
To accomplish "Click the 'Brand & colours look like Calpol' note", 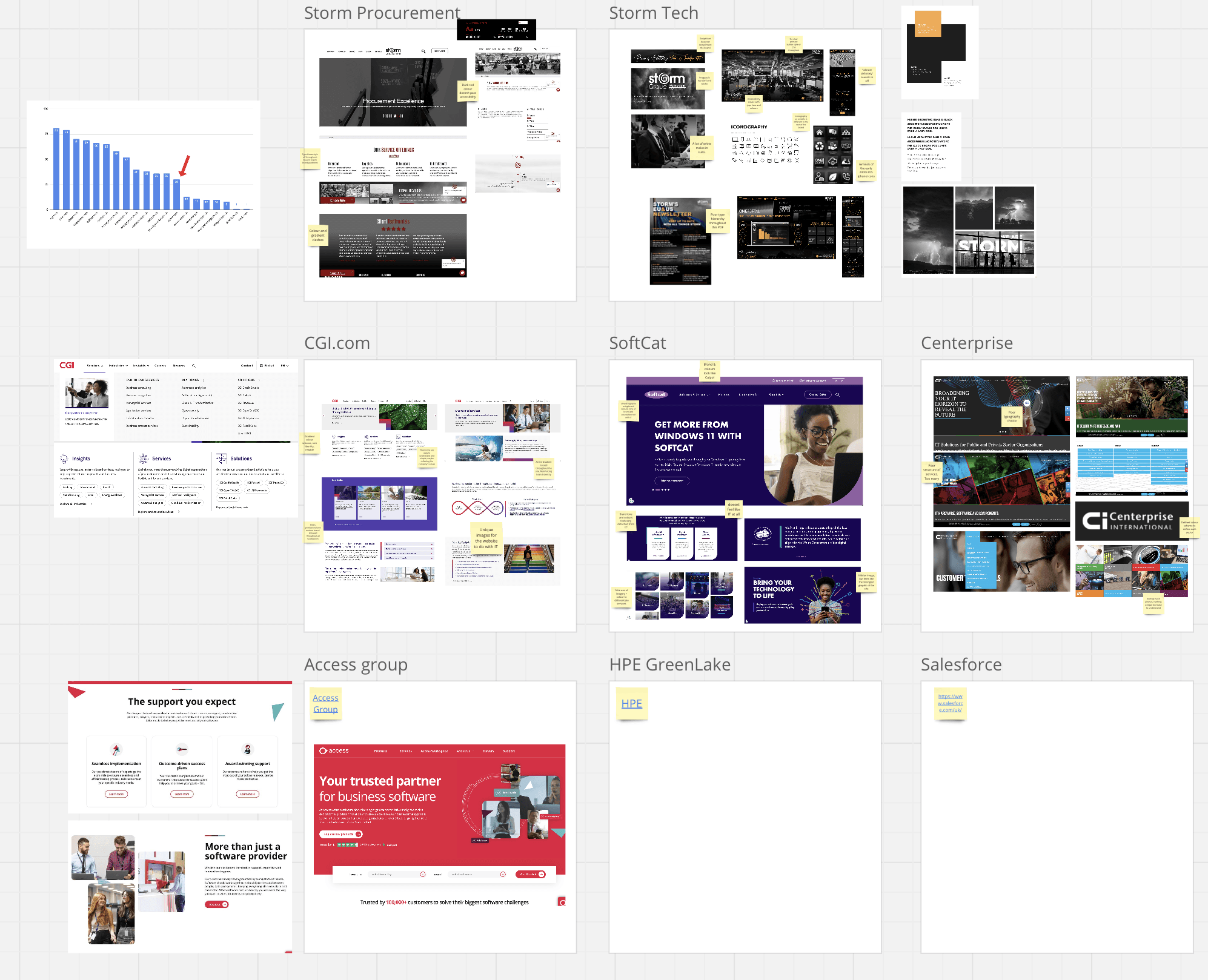I will coord(709,371).
